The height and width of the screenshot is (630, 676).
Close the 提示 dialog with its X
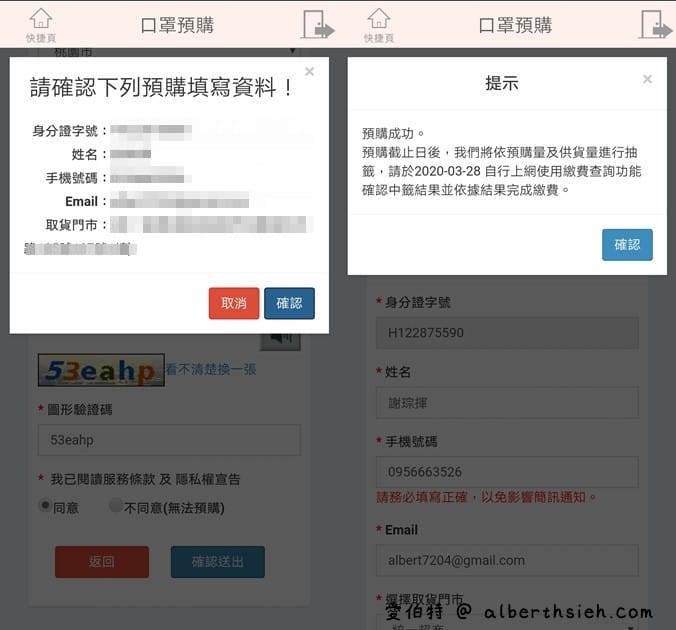[x=647, y=79]
